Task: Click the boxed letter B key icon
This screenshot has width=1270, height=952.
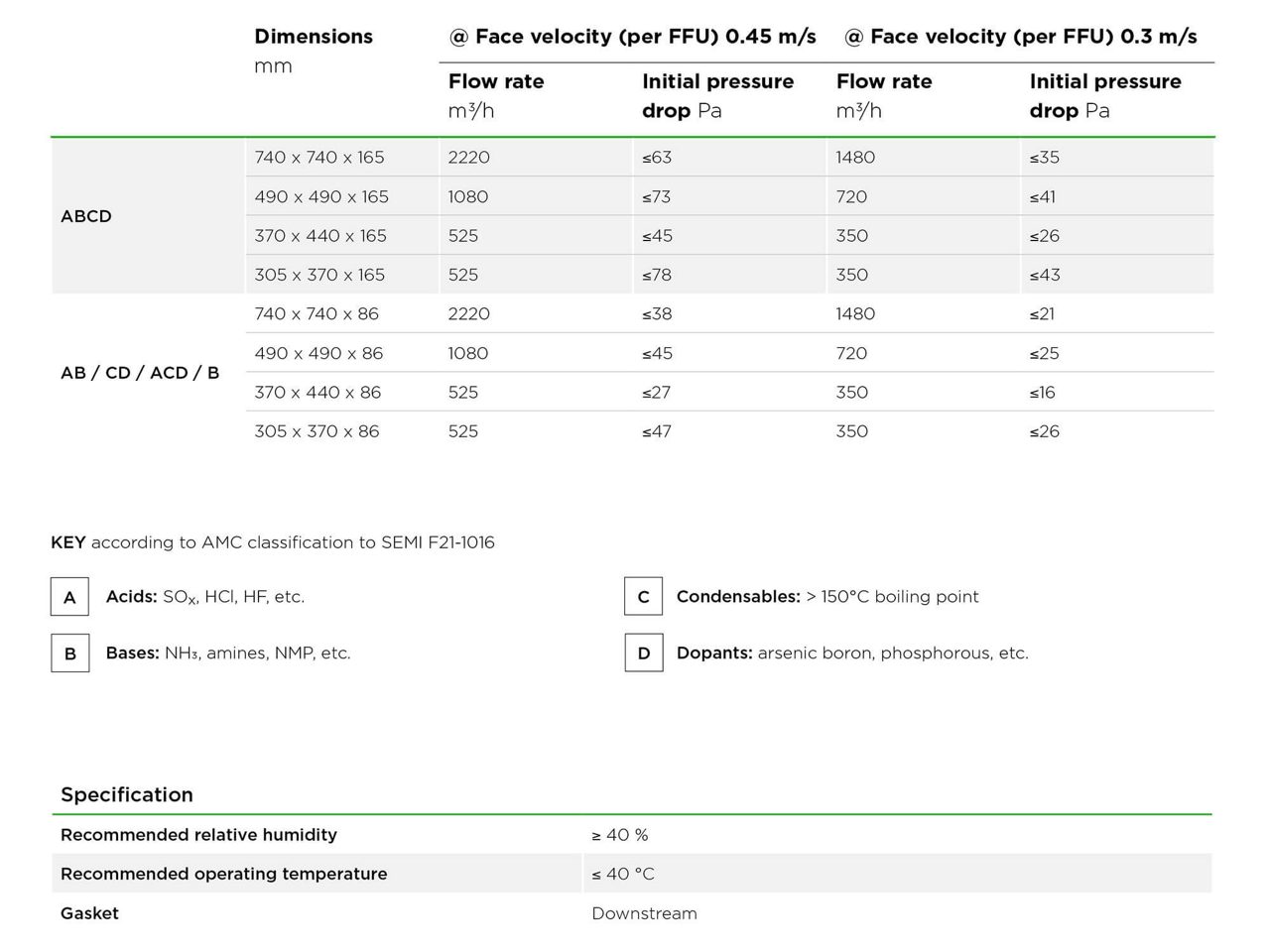Action: point(69,654)
